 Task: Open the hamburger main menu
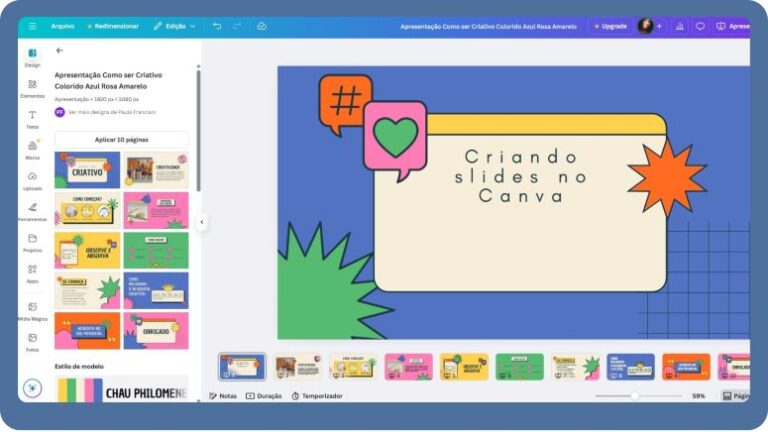pyautogui.click(x=32, y=26)
